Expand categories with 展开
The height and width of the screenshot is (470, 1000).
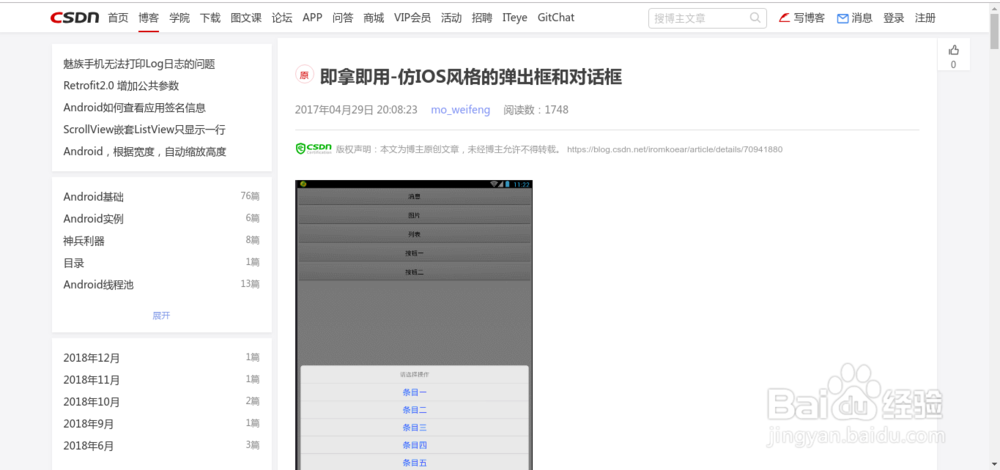coord(161,316)
